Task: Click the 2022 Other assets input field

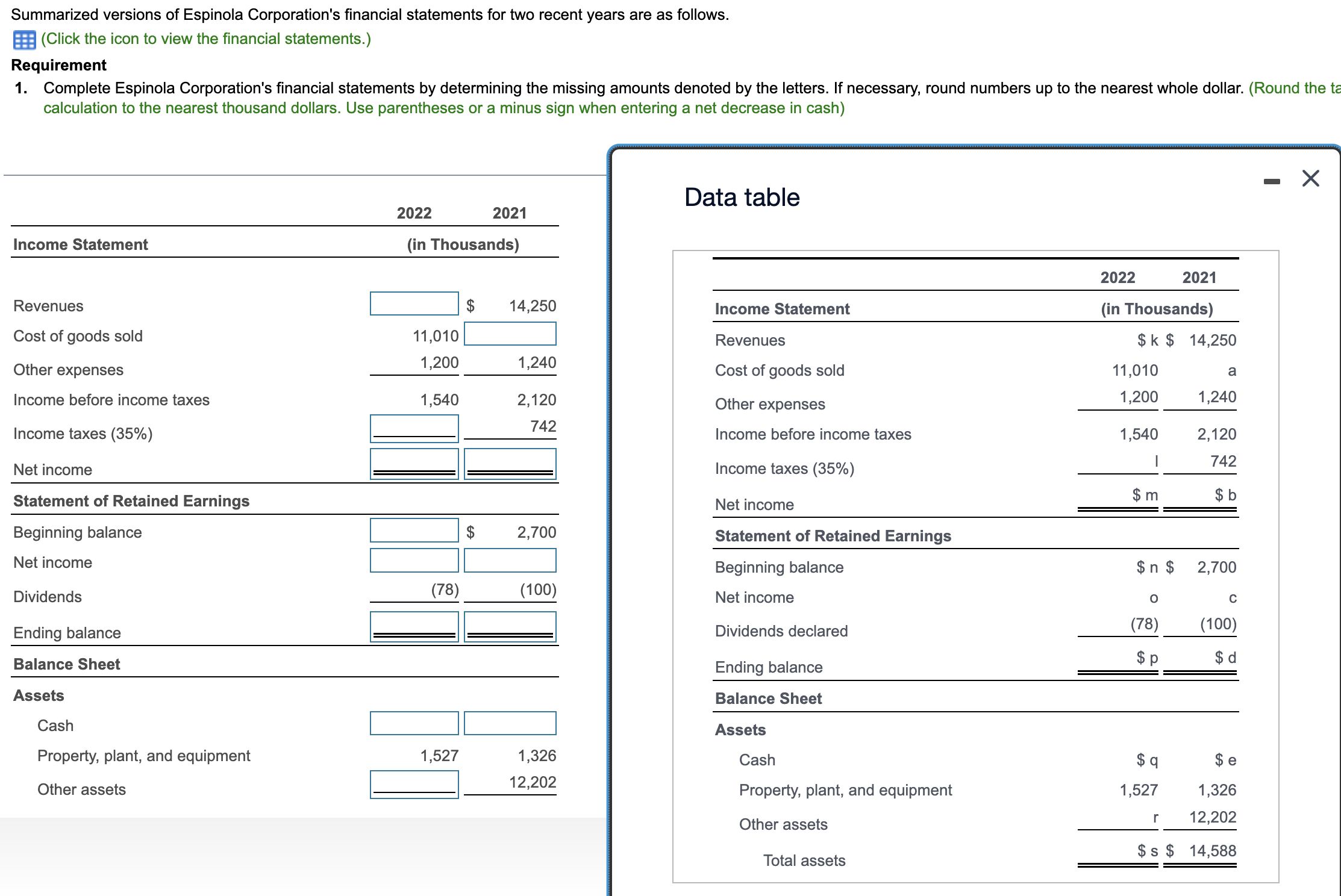Action: (414, 784)
